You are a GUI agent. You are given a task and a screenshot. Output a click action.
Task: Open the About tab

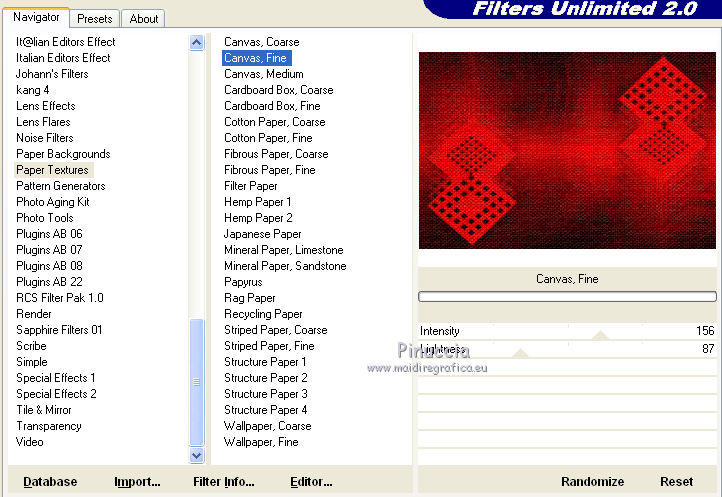pos(144,19)
